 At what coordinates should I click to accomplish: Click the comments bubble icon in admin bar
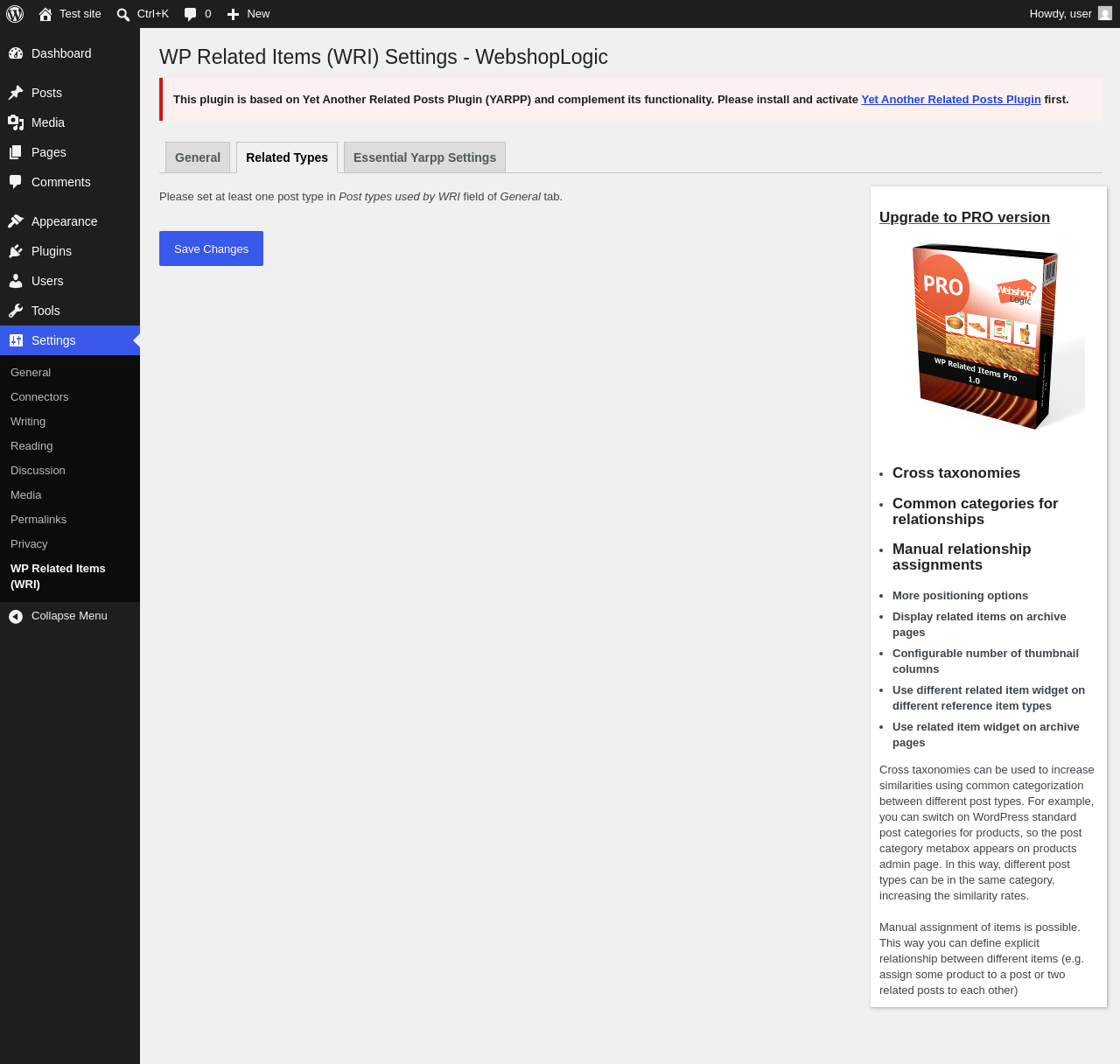(191, 14)
